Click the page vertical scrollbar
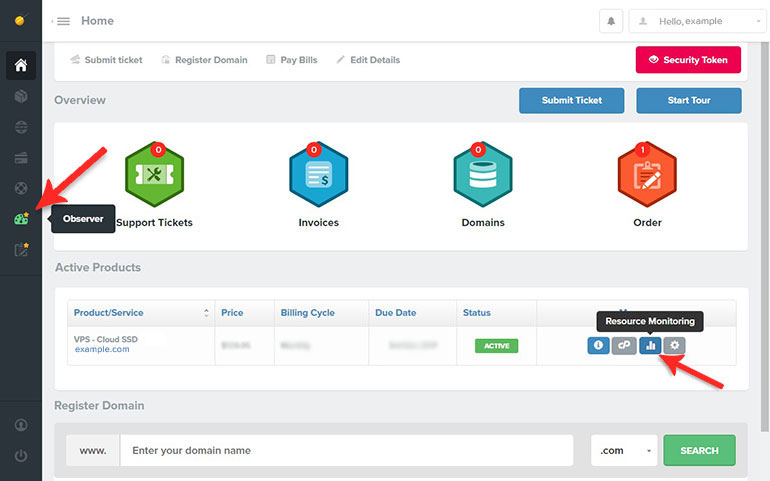The image size is (770, 481). (x=765, y=236)
